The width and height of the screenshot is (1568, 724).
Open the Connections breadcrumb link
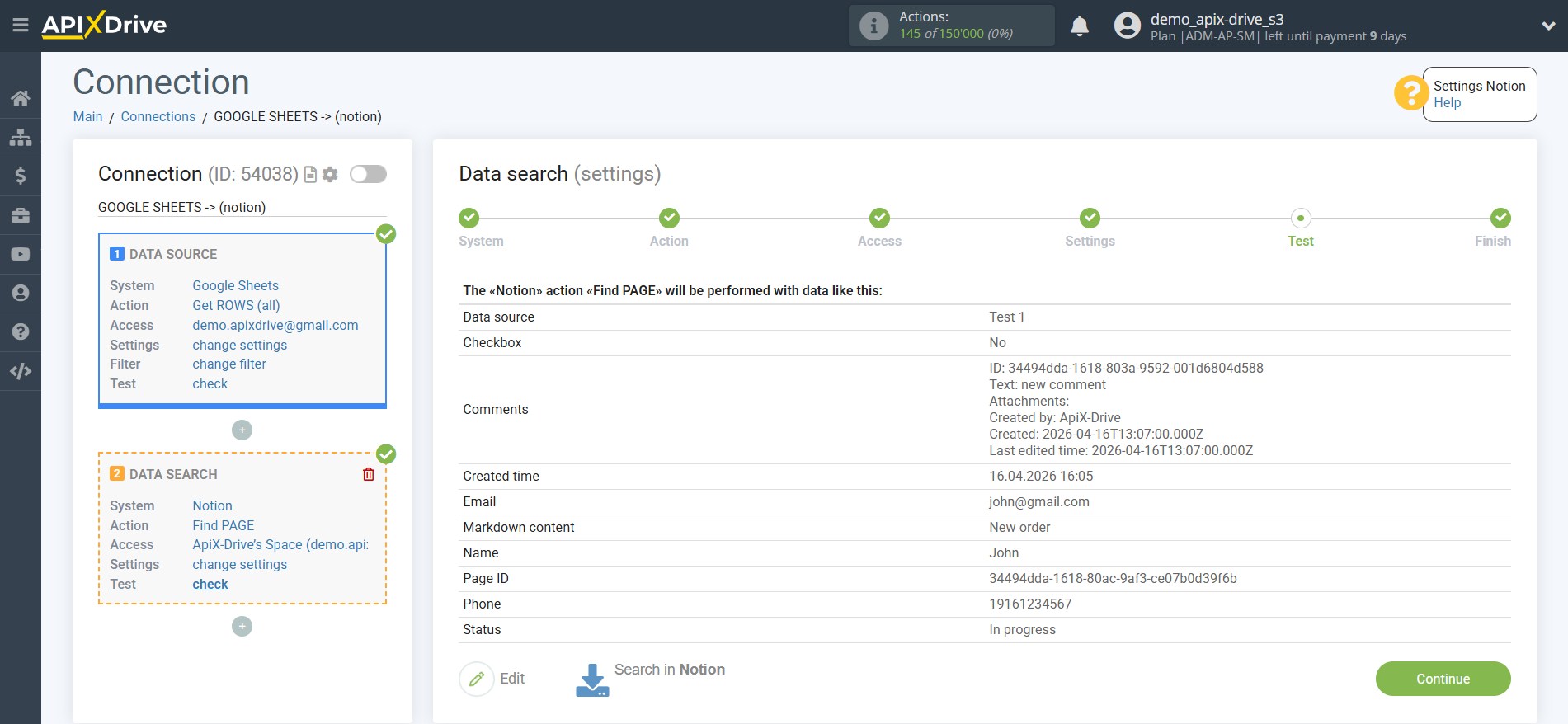[158, 116]
